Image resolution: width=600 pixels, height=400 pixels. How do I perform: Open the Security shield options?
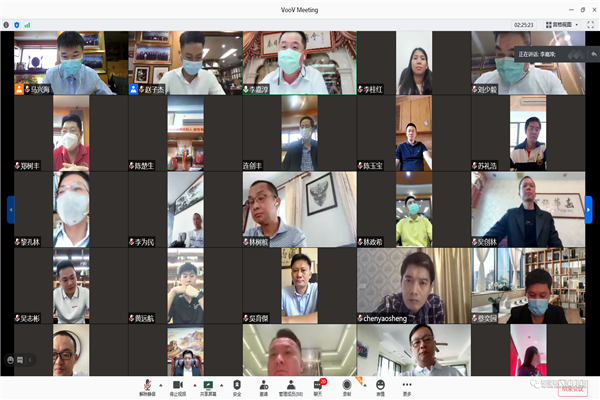point(237,385)
